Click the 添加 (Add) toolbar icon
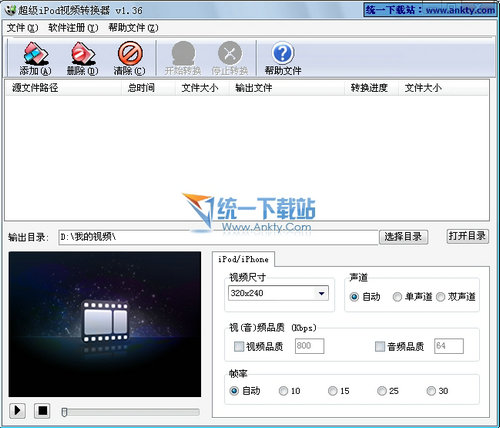 35,58
